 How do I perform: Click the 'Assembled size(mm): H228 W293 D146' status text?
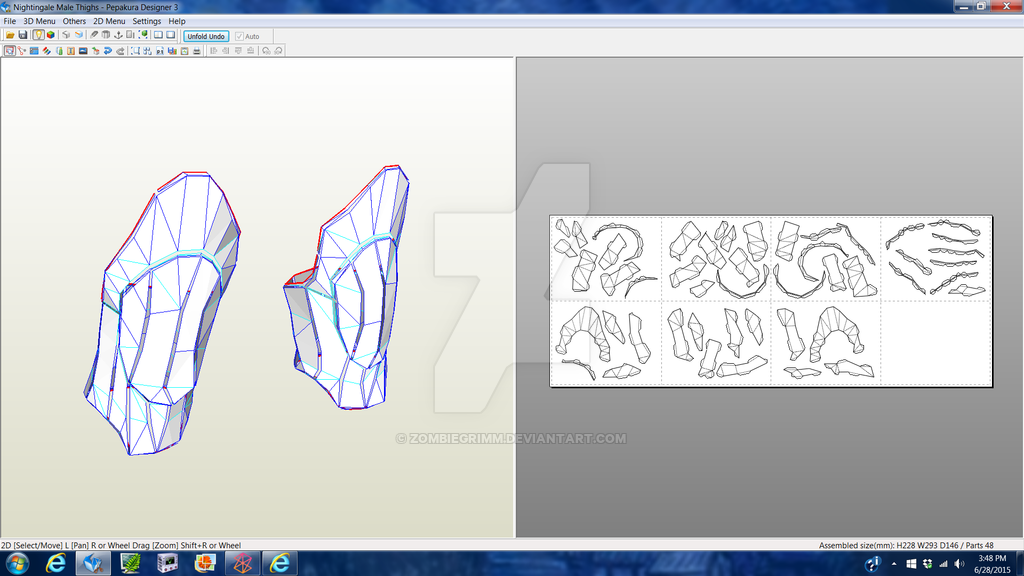click(889, 545)
